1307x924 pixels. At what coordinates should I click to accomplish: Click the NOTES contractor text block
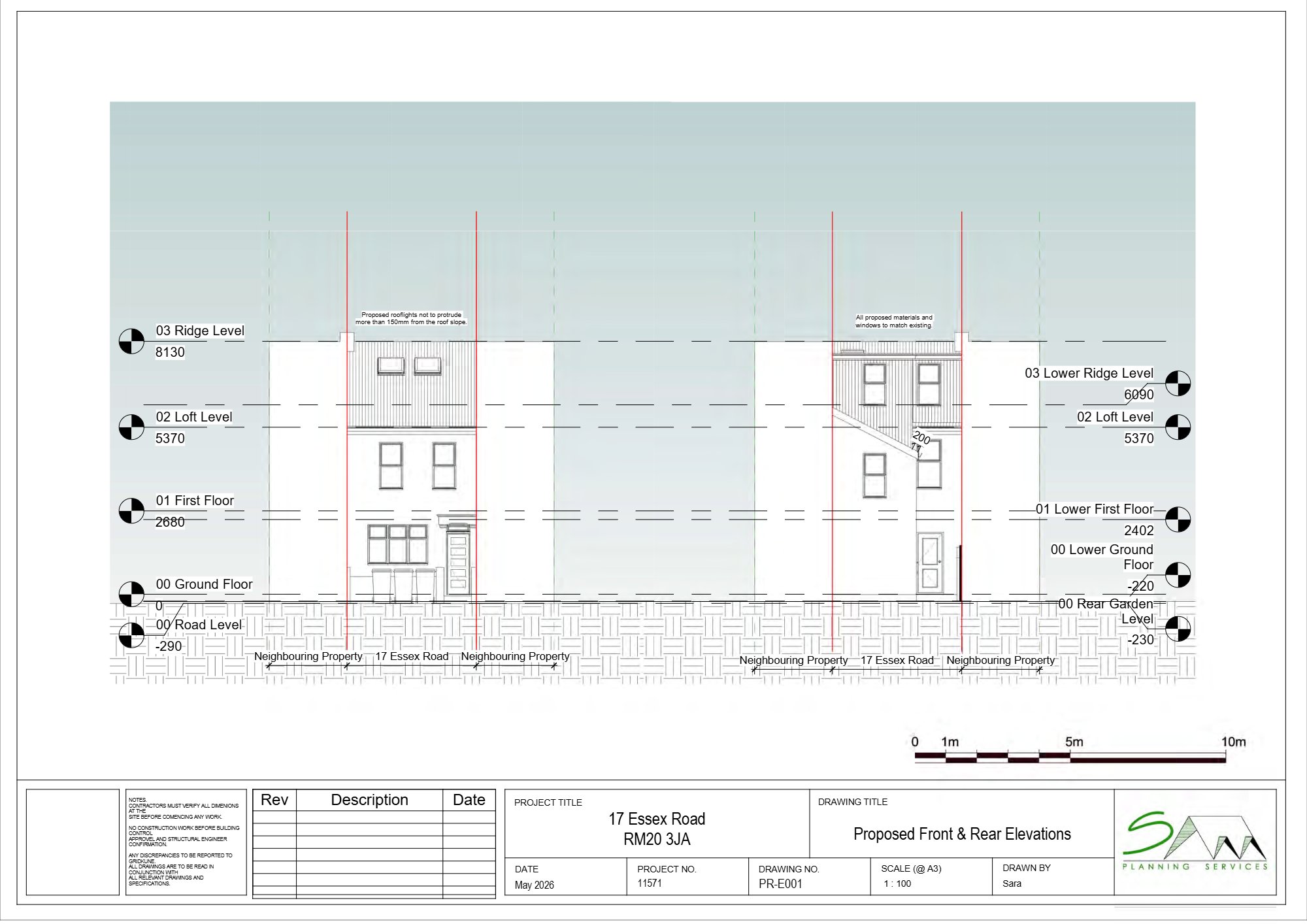coord(184,842)
